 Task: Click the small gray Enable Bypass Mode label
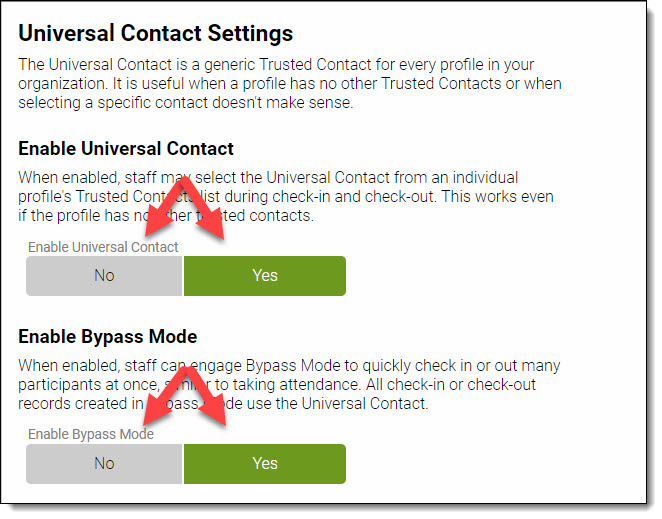coord(91,434)
